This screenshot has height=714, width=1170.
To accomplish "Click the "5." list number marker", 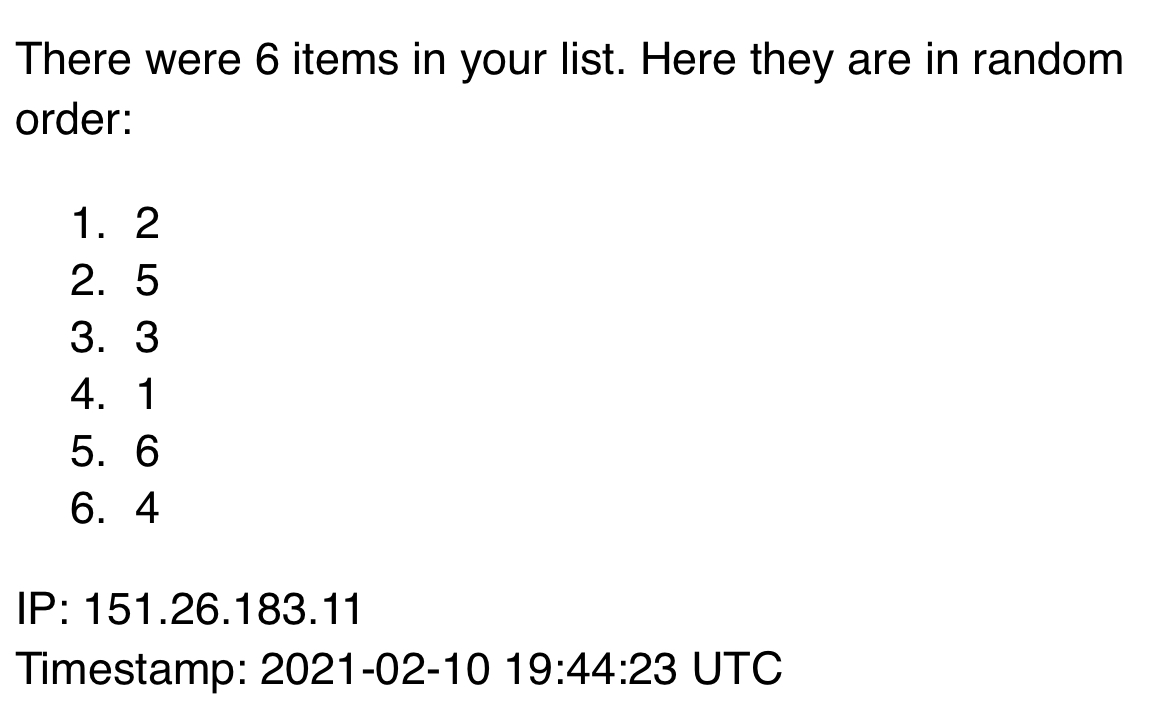I will click(x=88, y=453).
